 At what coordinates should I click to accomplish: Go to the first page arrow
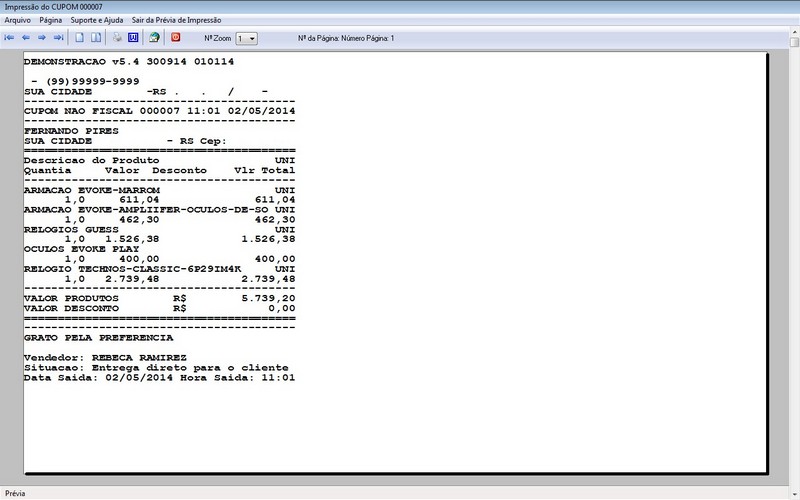point(9,38)
